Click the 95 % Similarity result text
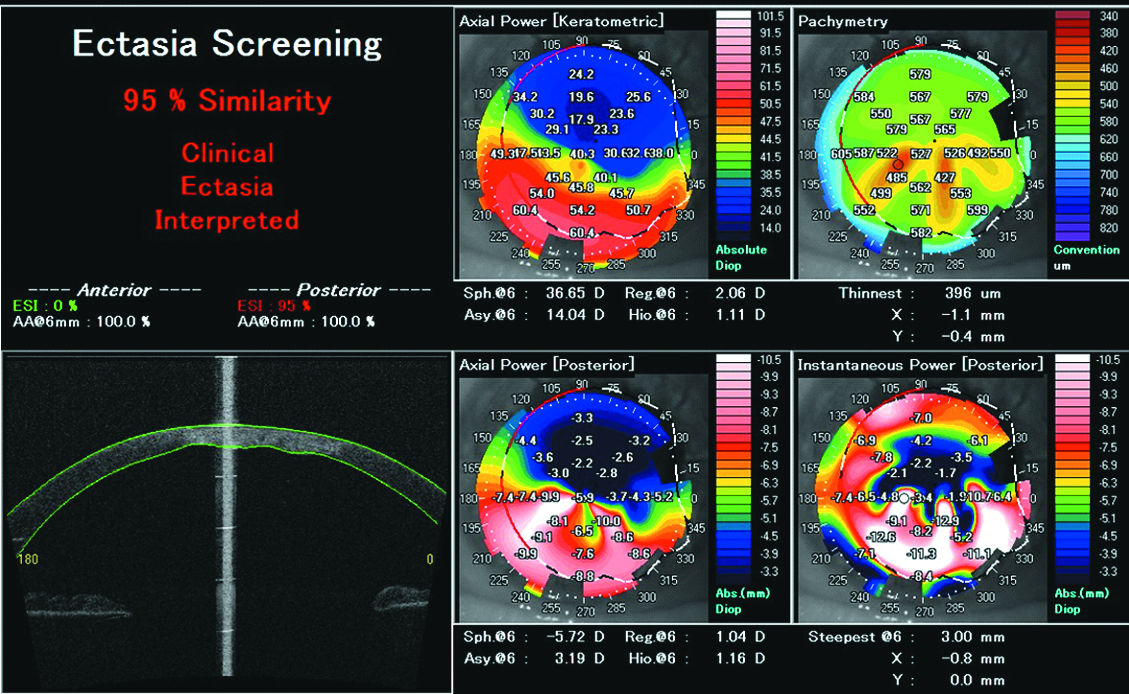The height and width of the screenshot is (694, 1129). (x=227, y=100)
